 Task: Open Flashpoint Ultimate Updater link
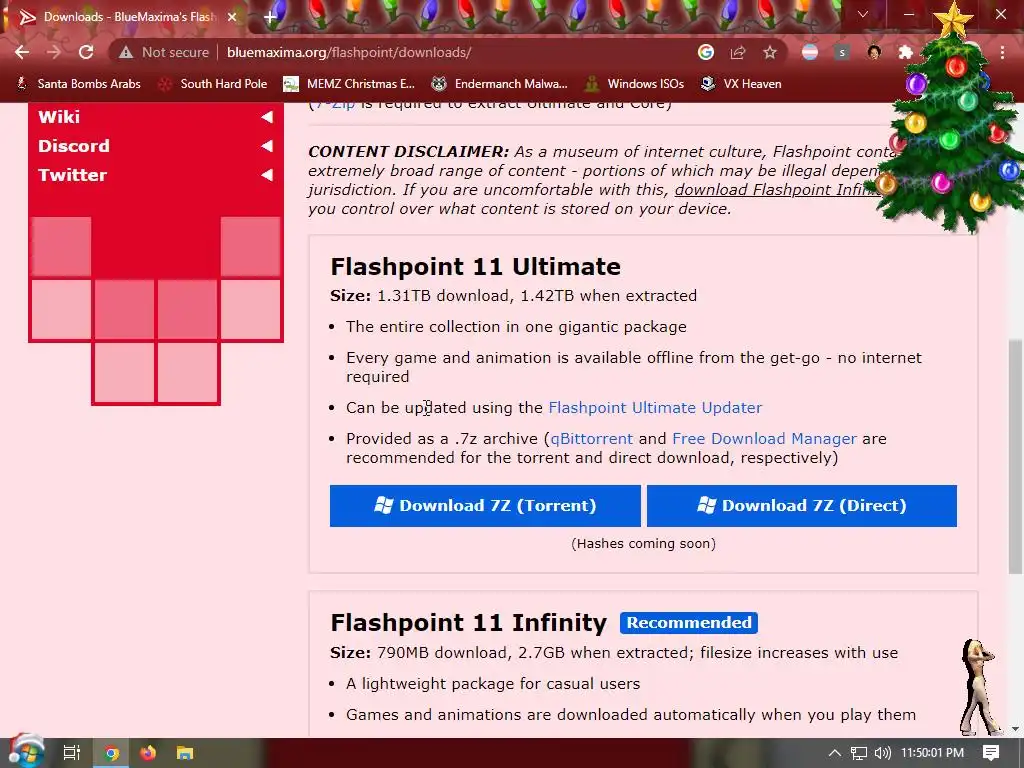(x=655, y=408)
